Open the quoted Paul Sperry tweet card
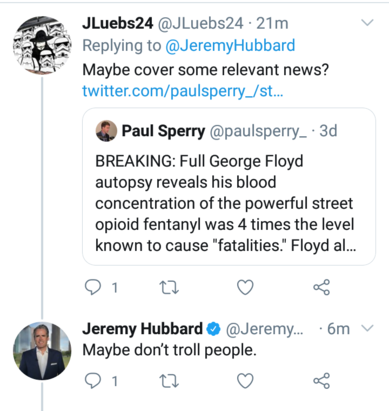The height and width of the screenshot is (411, 389). (229, 187)
